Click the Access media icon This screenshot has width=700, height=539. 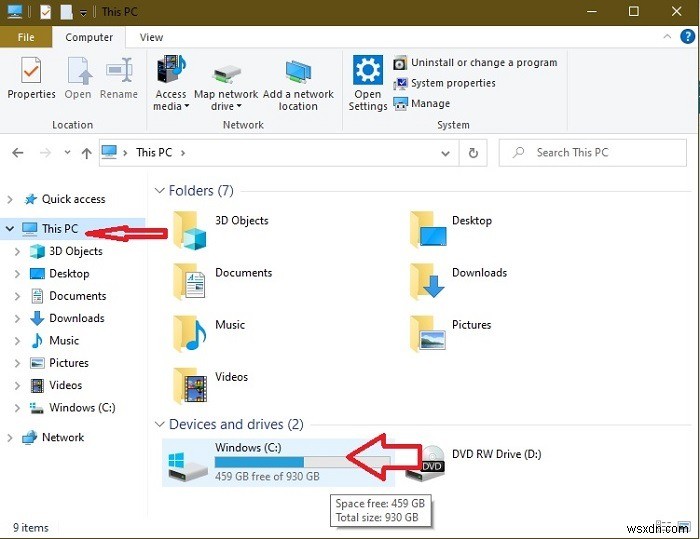pos(171,69)
